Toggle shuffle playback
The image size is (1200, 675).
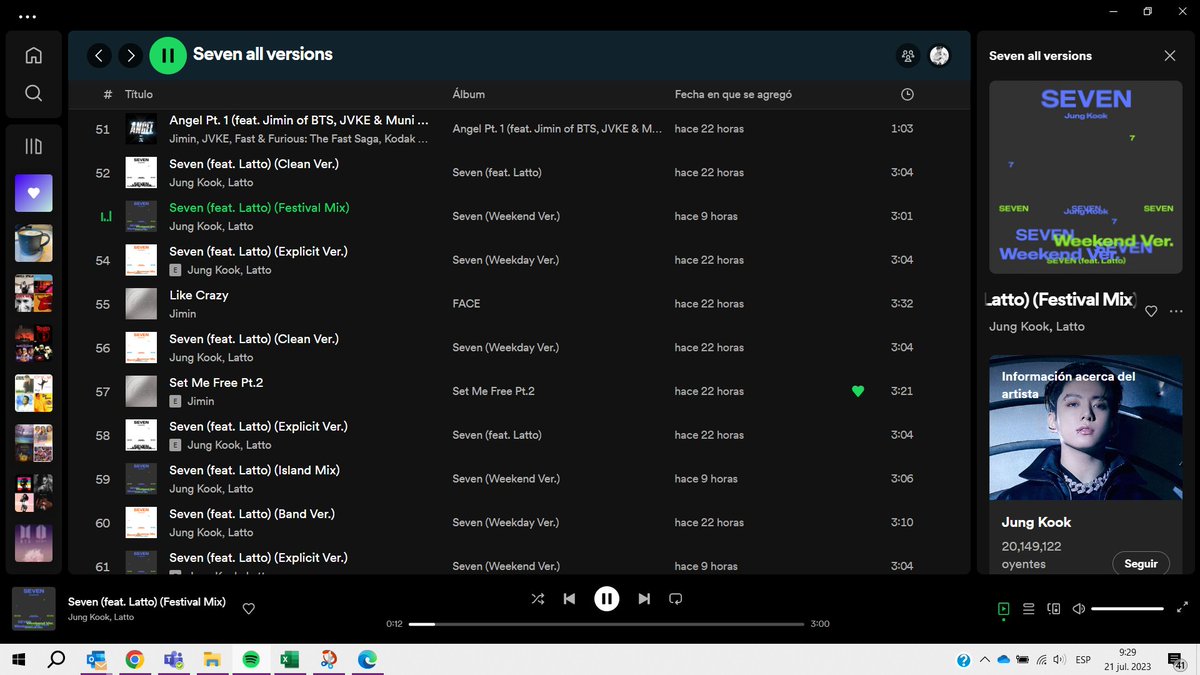(538, 599)
